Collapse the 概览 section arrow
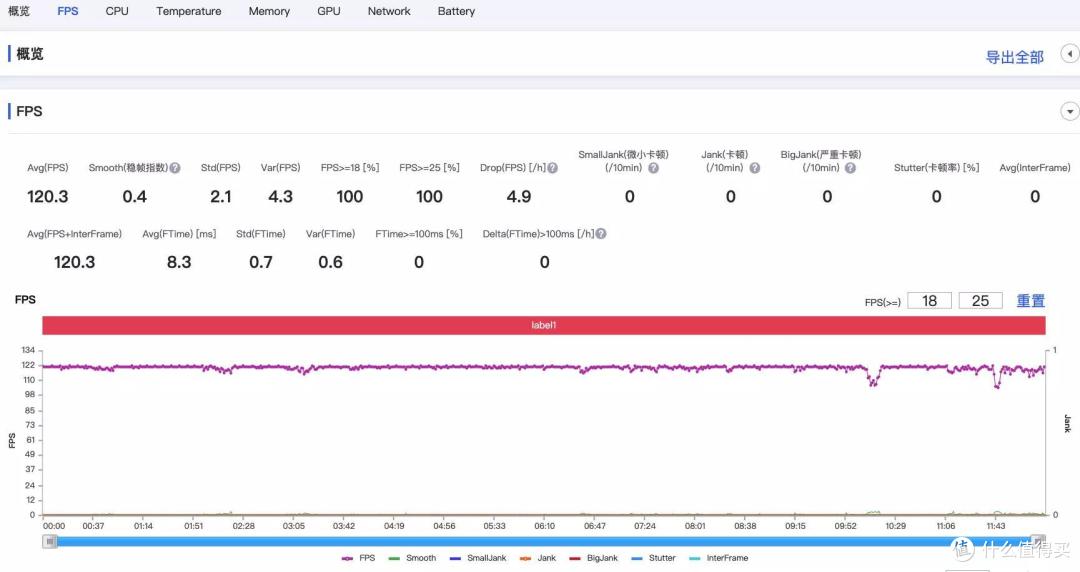 click(x=1069, y=54)
